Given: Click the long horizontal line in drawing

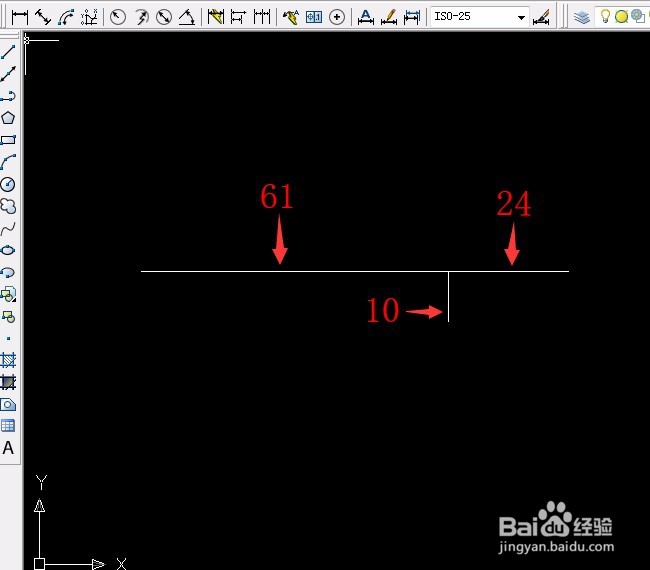Looking at the screenshot, I should tap(355, 272).
